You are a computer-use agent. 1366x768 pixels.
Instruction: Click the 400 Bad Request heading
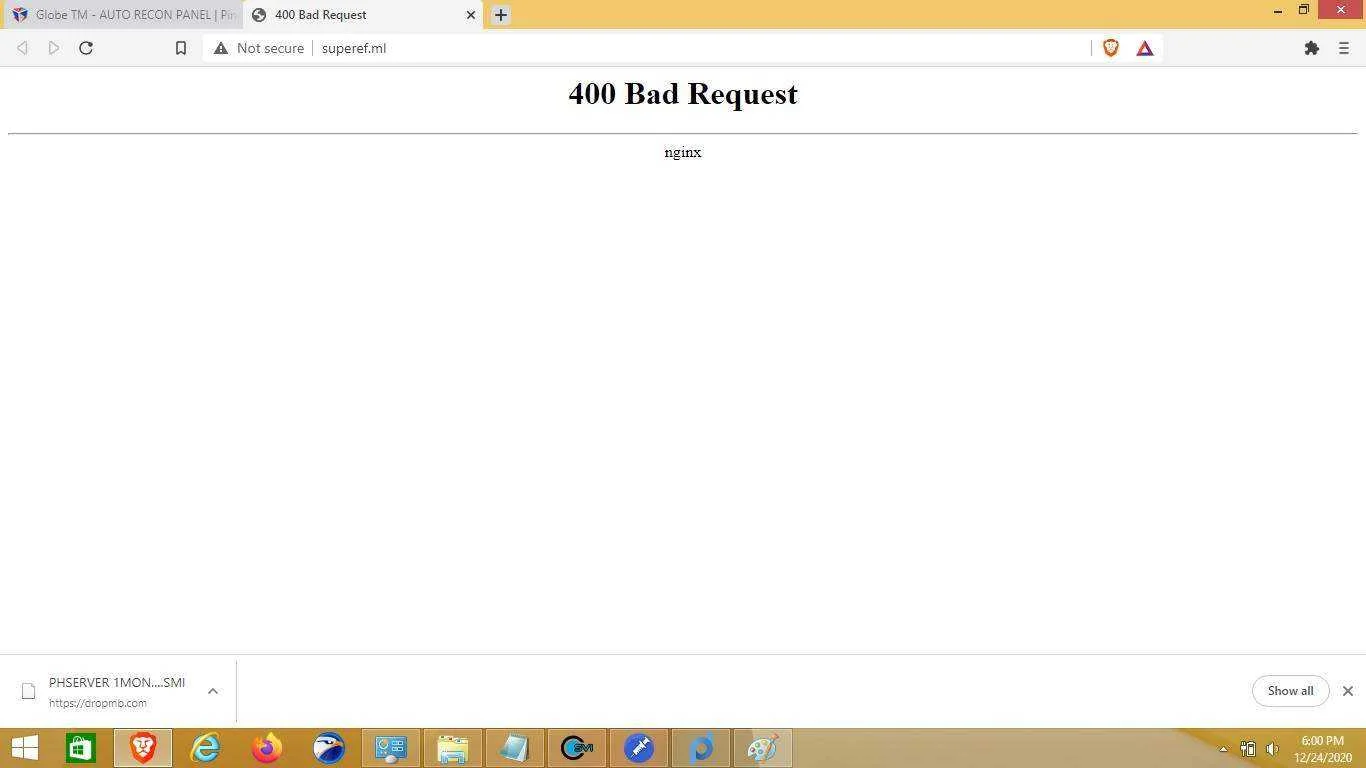[x=683, y=93]
